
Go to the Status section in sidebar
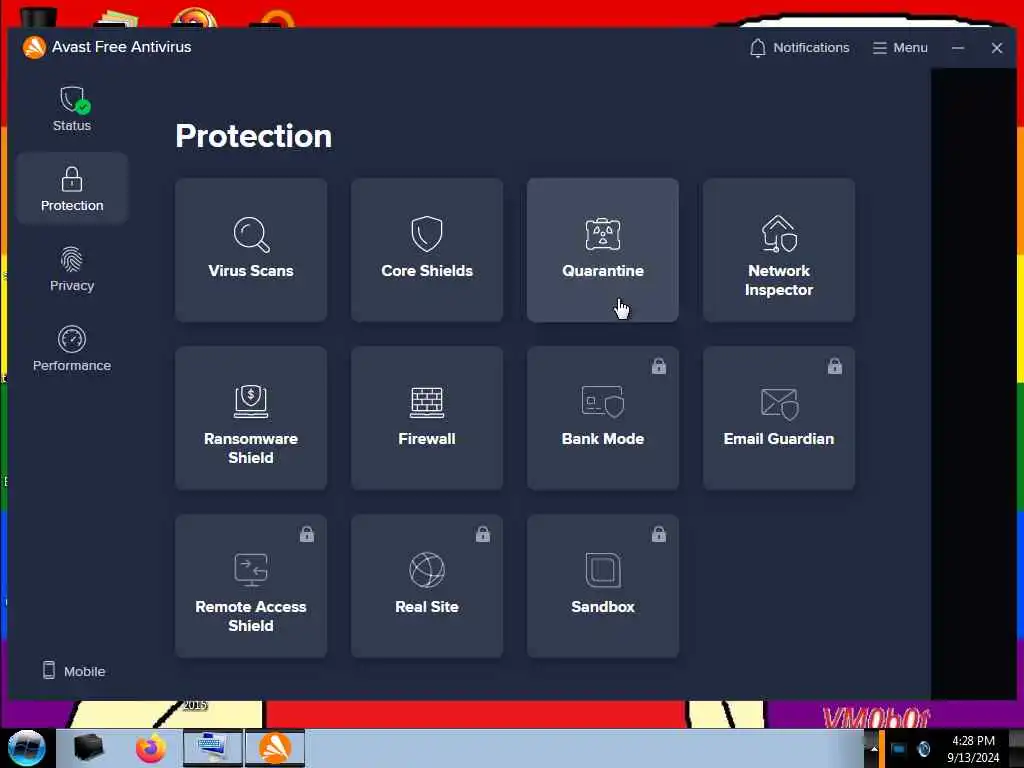[x=72, y=109]
